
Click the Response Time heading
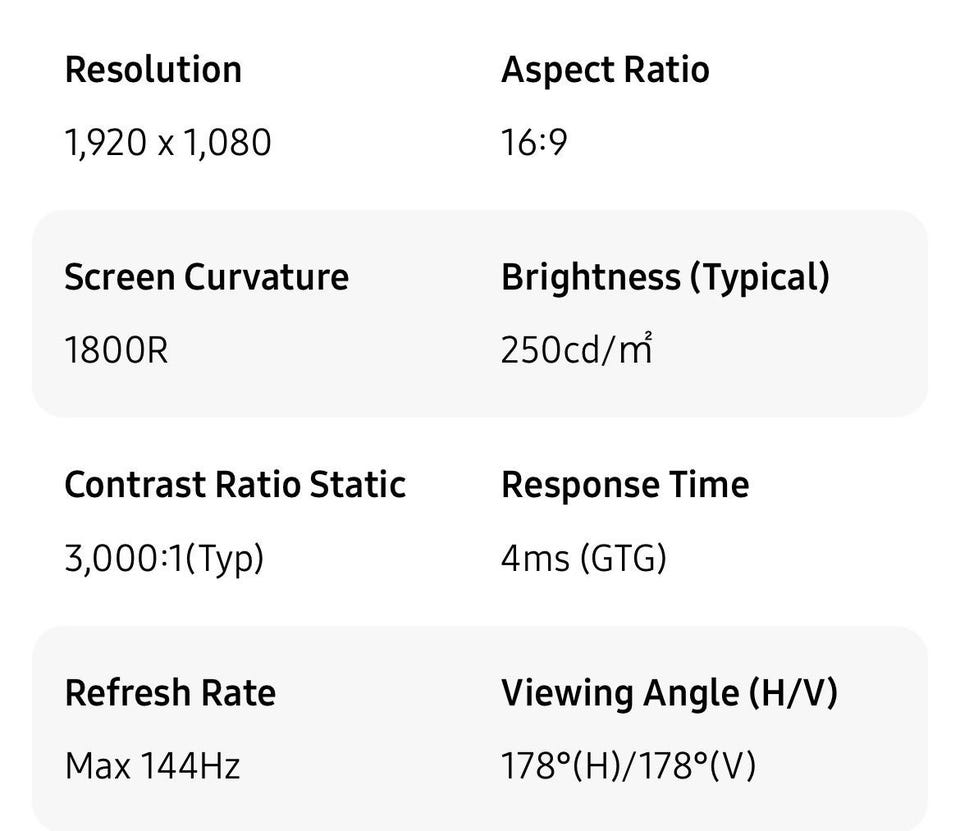click(625, 485)
